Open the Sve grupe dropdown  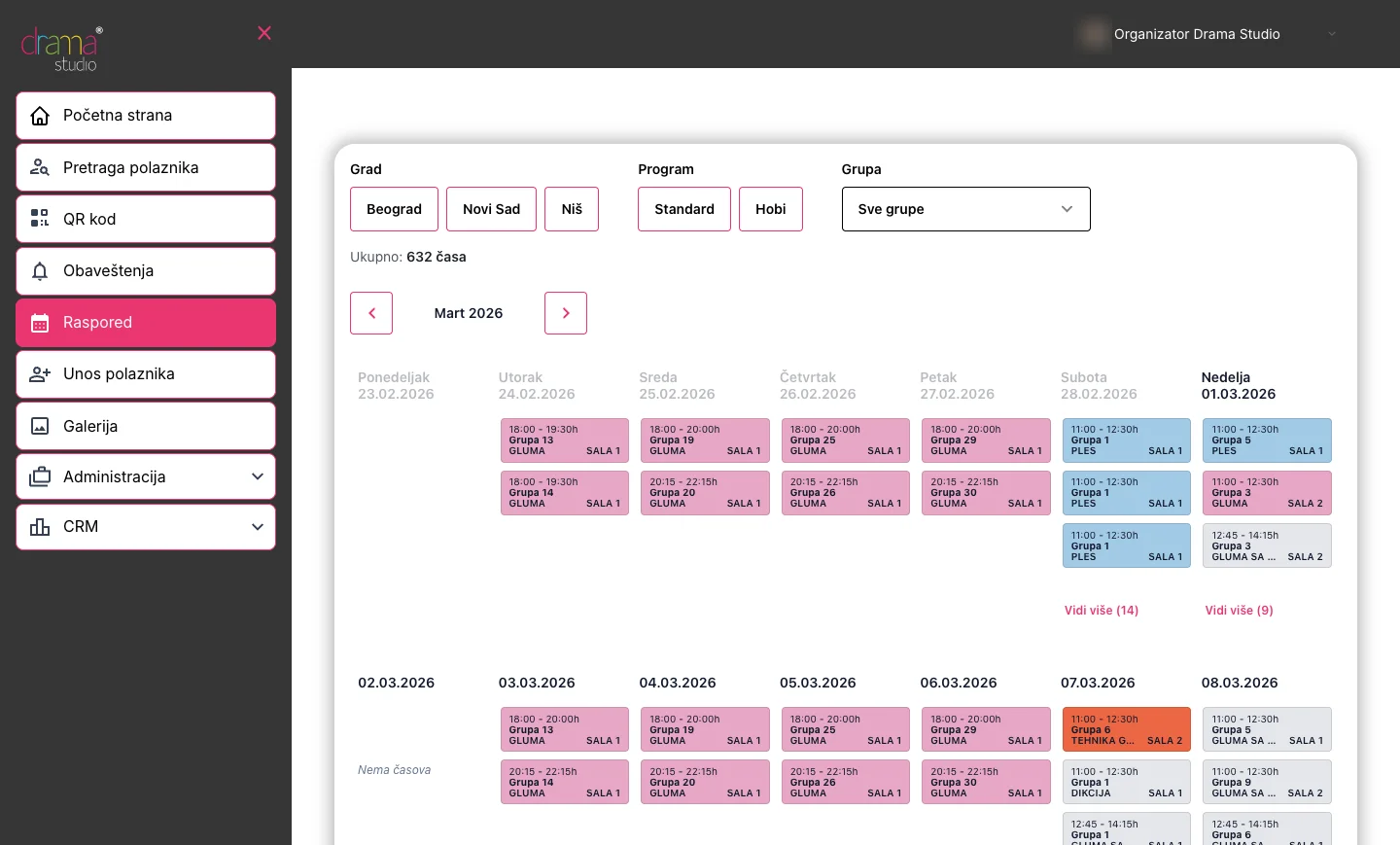click(966, 209)
